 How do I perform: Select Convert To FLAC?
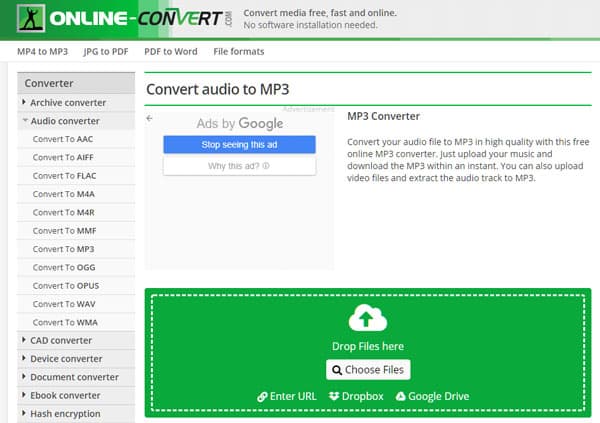tap(76, 176)
